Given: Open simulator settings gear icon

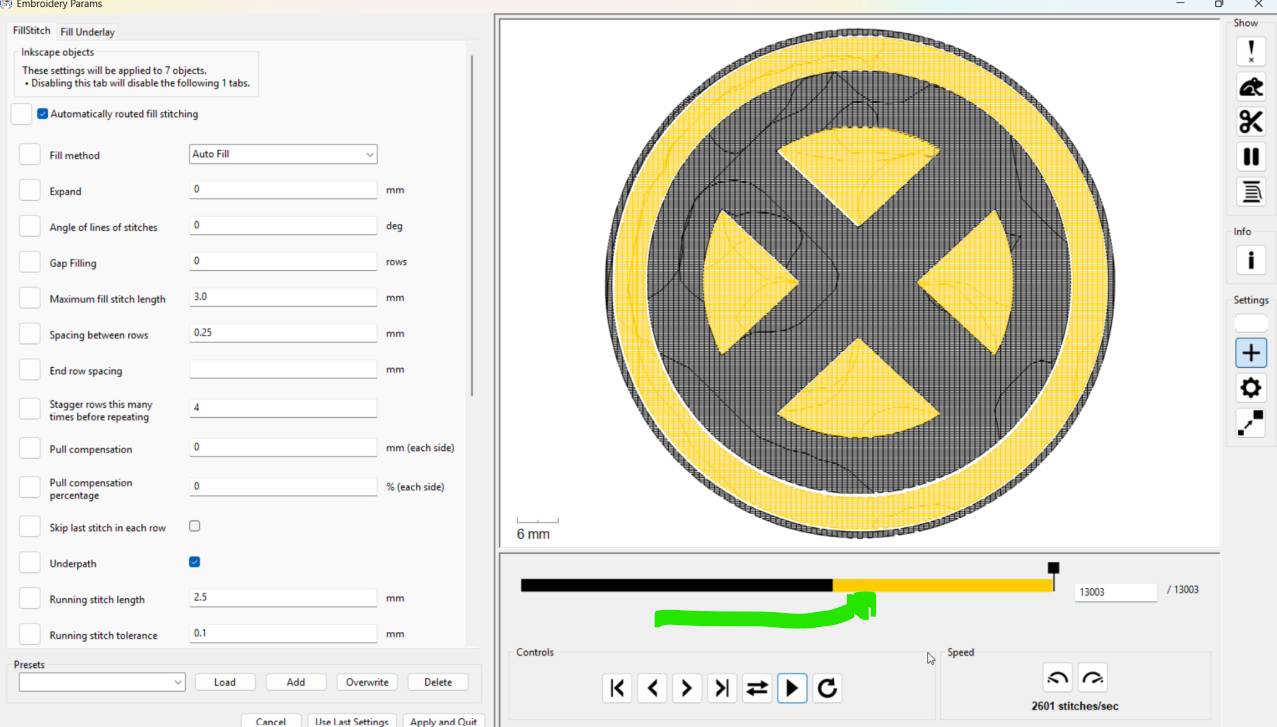Looking at the screenshot, I should pos(1250,388).
